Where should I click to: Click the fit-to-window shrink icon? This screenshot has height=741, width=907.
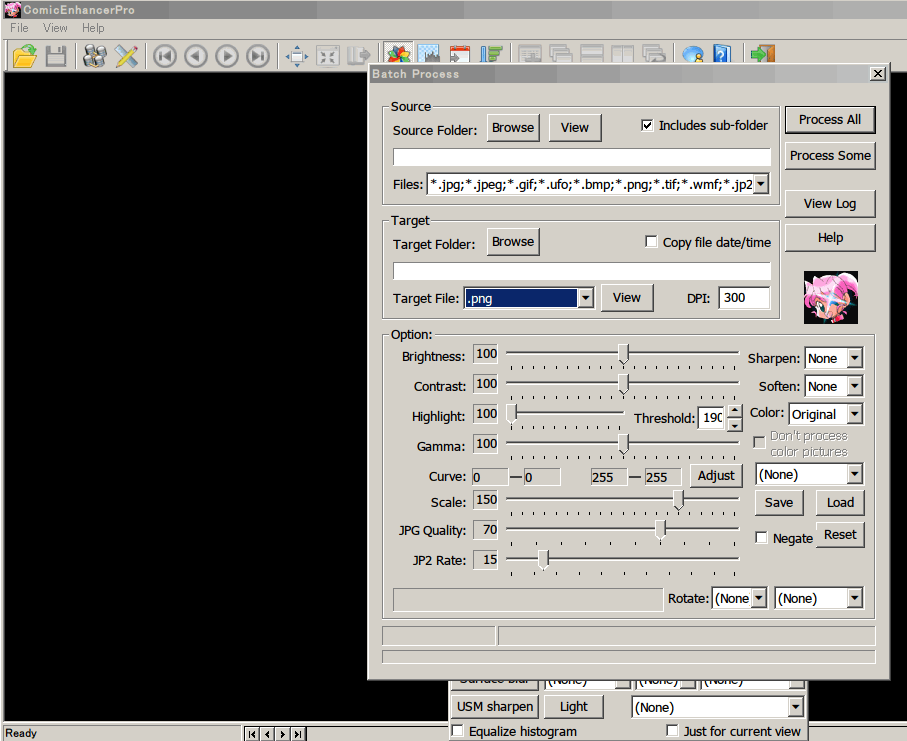[x=328, y=56]
